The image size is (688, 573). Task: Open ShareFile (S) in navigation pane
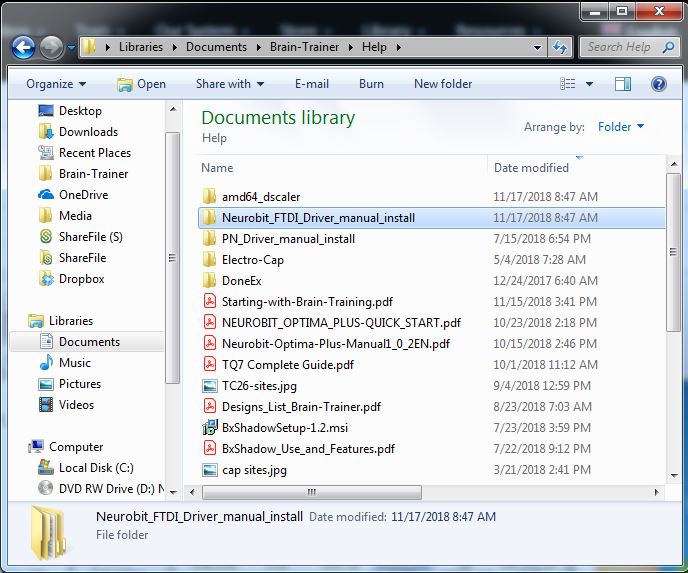point(81,237)
